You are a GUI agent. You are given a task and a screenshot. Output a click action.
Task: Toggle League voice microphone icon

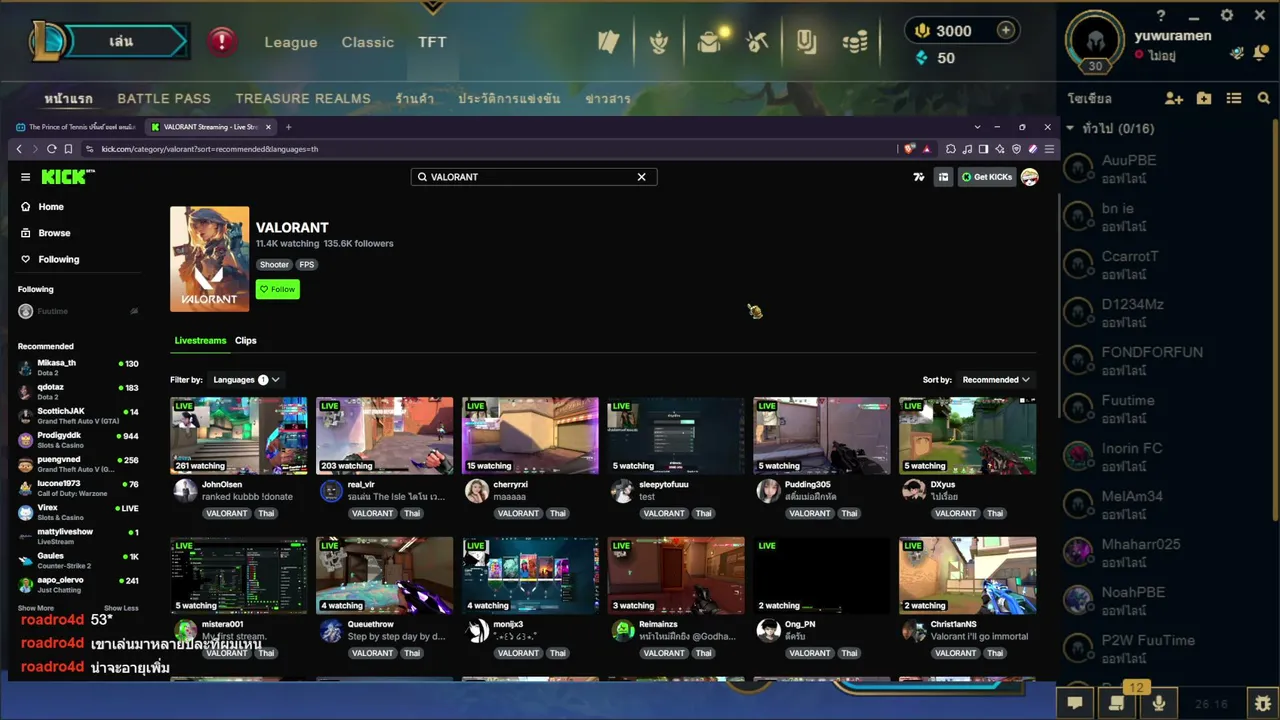pos(1159,703)
